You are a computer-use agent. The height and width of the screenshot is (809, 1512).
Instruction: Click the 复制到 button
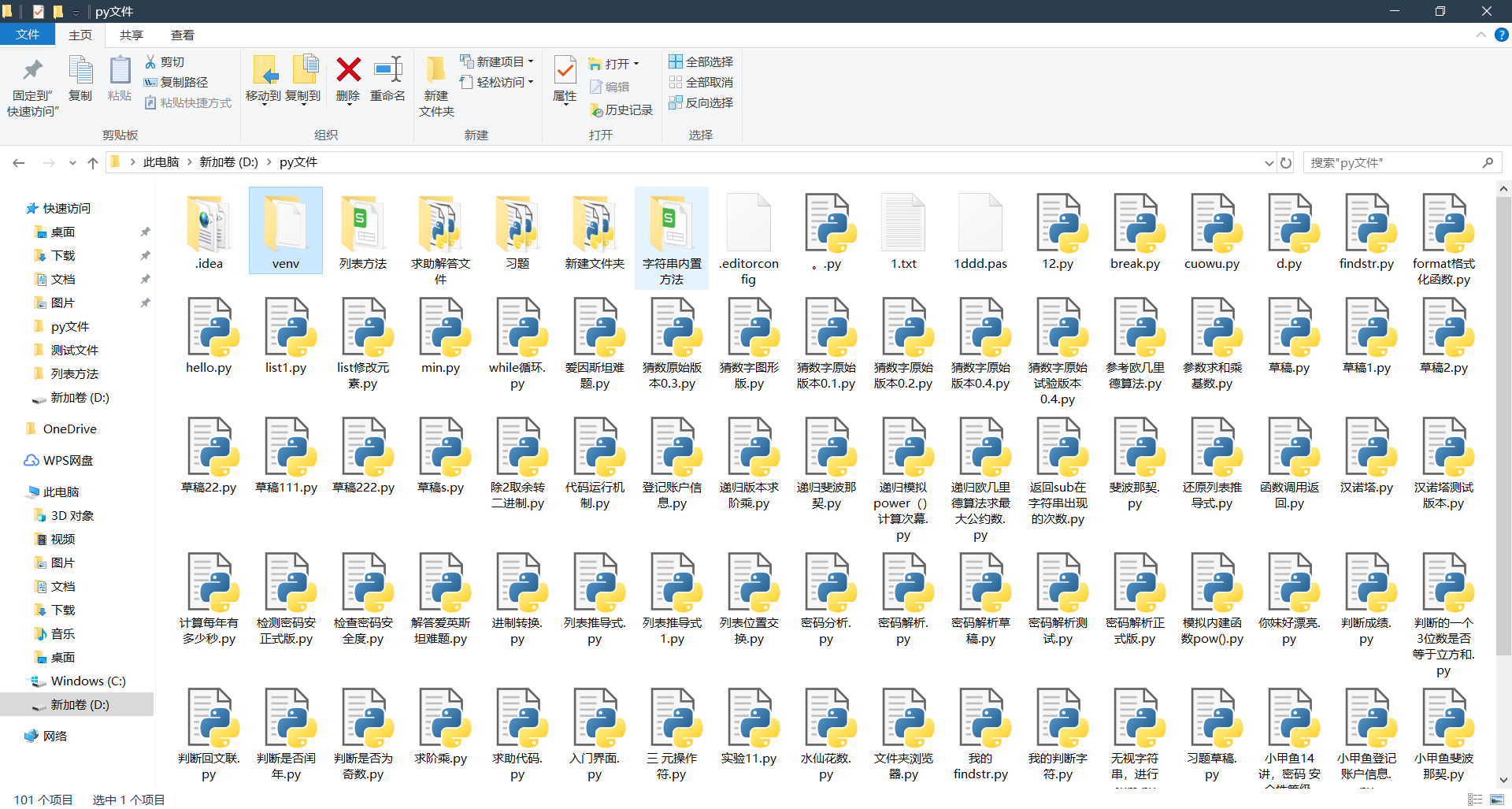302,79
